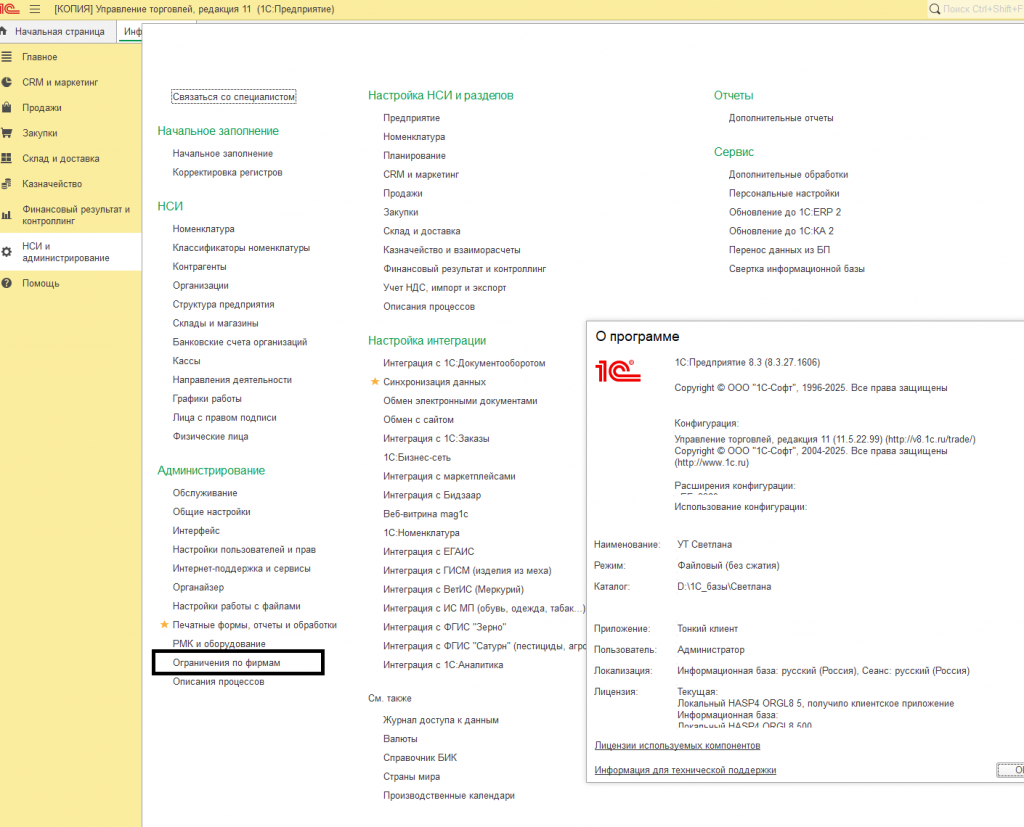Open Организации list
The image size is (1024, 827).
coord(200,285)
